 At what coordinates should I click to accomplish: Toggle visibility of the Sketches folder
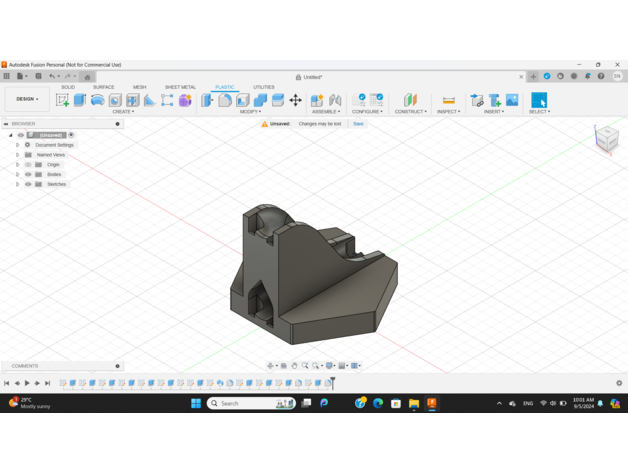point(28,184)
